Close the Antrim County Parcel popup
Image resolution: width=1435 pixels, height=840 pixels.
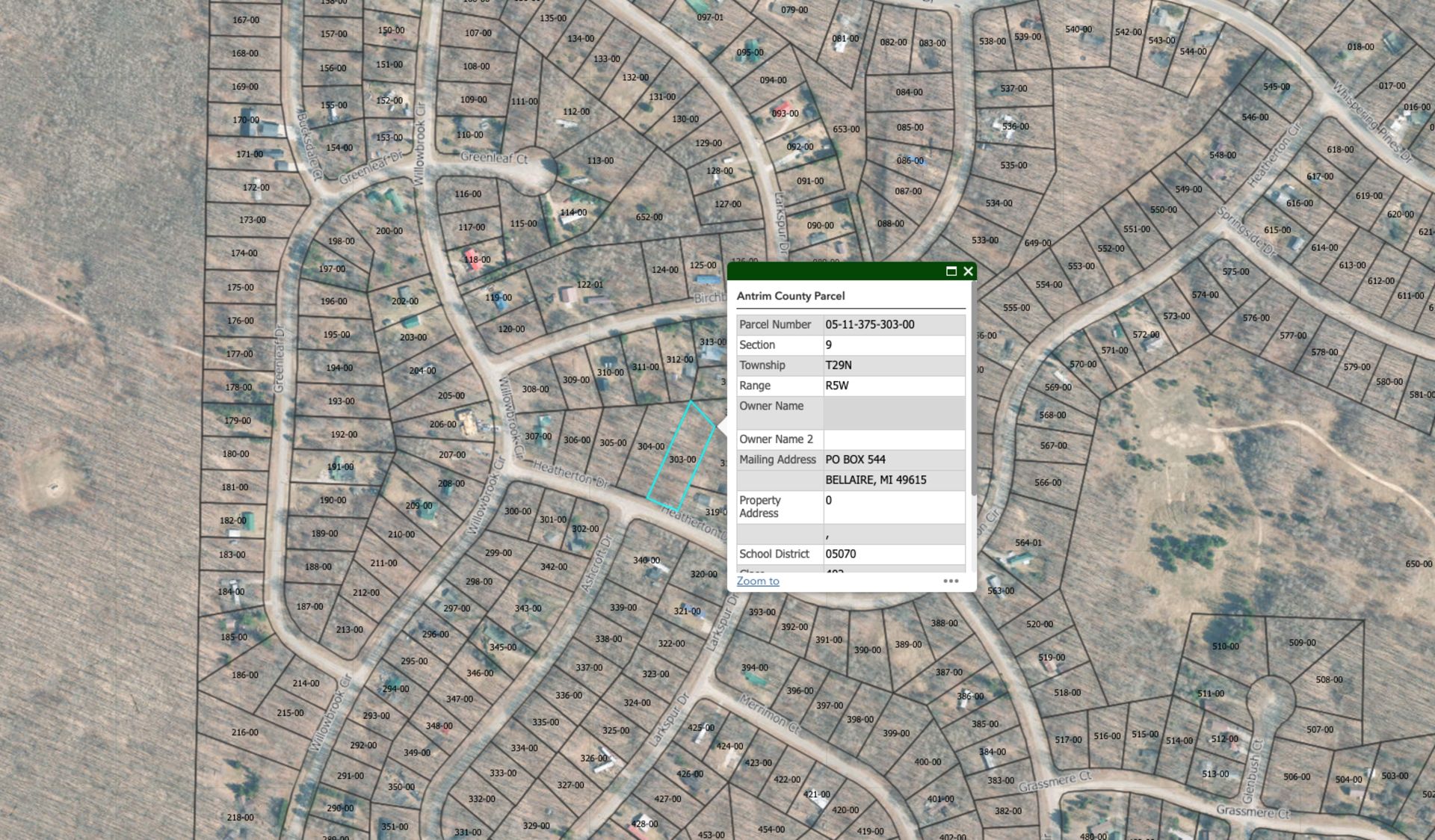[x=968, y=271]
